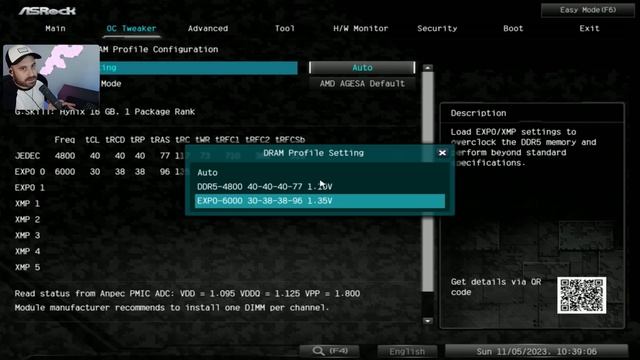Viewport: 640px width, 360px height.
Task: Open the Boot tab
Action: coord(513,28)
